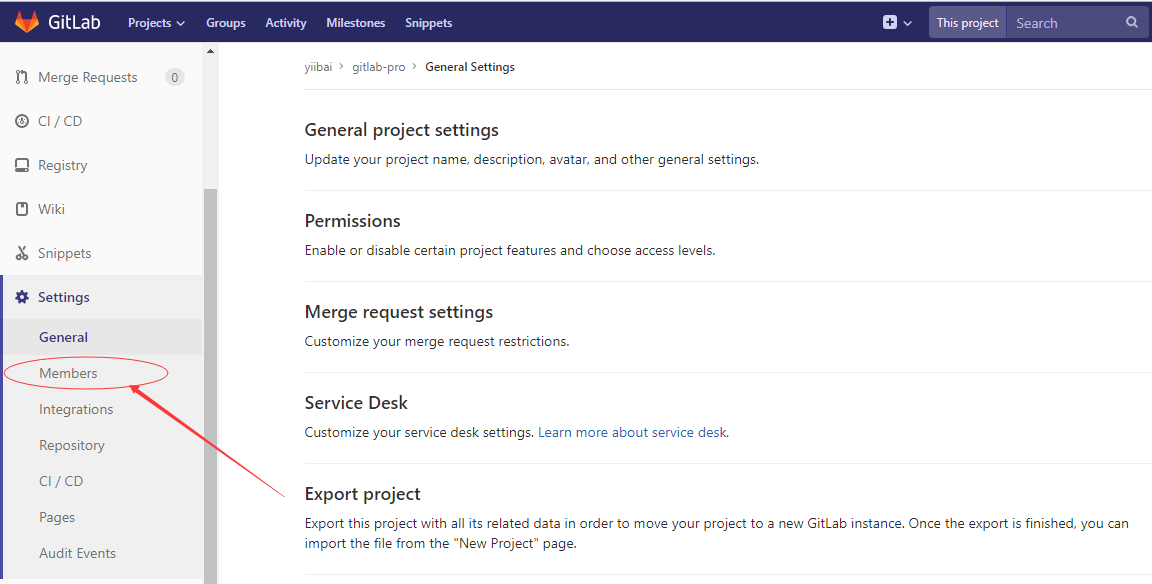Open Milestones in the top navigation
The image size is (1152, 584).
tap(356, 23)
